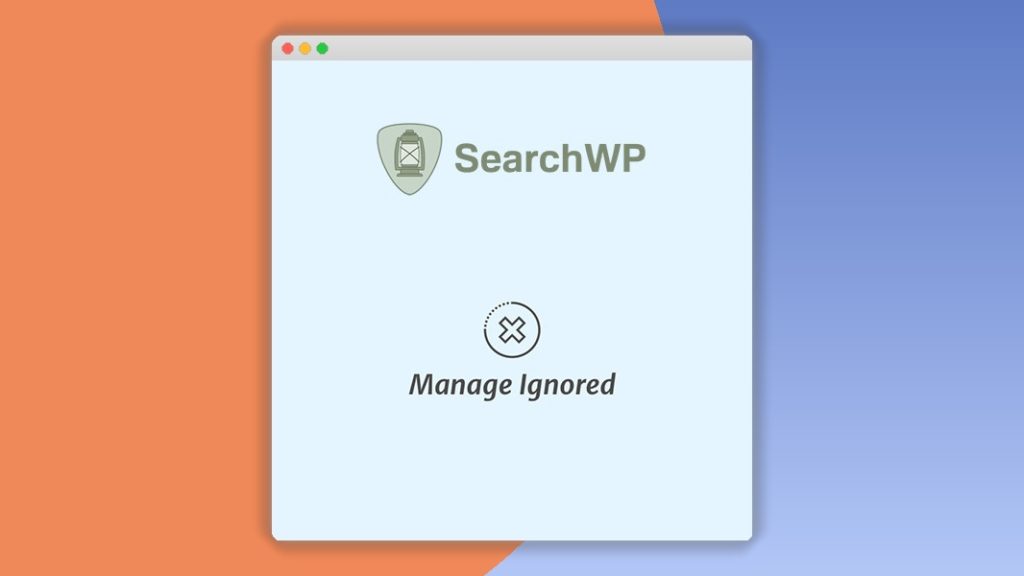The height and width of the screenshot is (576, 1024).
Task: Close the window with the red dot
Action: click(287, 48)
